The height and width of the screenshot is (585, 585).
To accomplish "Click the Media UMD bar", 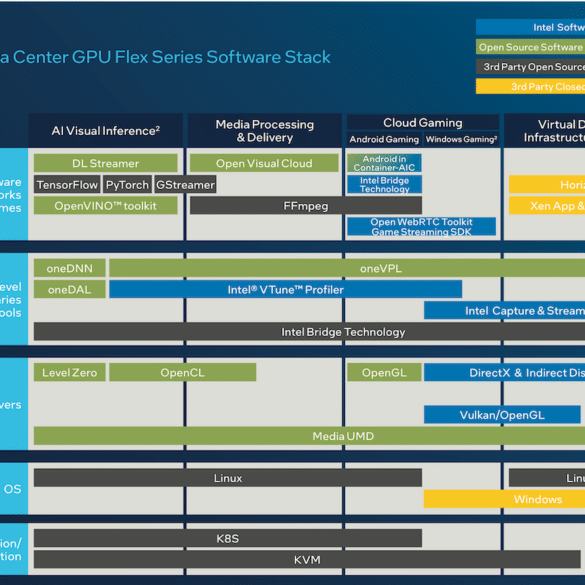I will point(309,436).
